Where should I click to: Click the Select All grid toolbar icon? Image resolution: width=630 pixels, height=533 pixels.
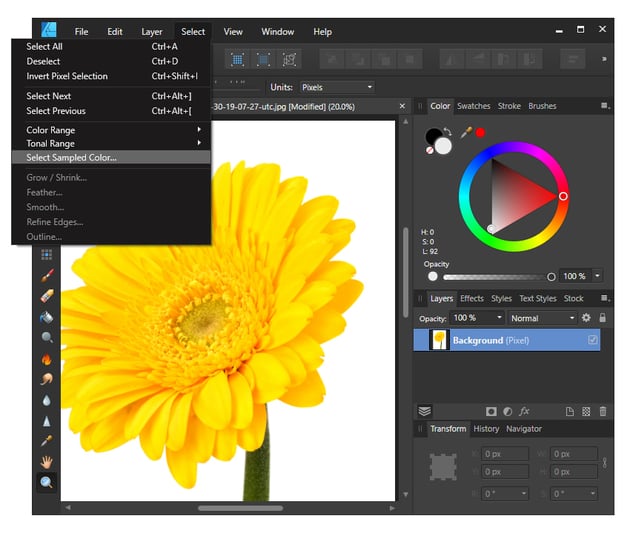pyautogui.click(x=237, y=60)
